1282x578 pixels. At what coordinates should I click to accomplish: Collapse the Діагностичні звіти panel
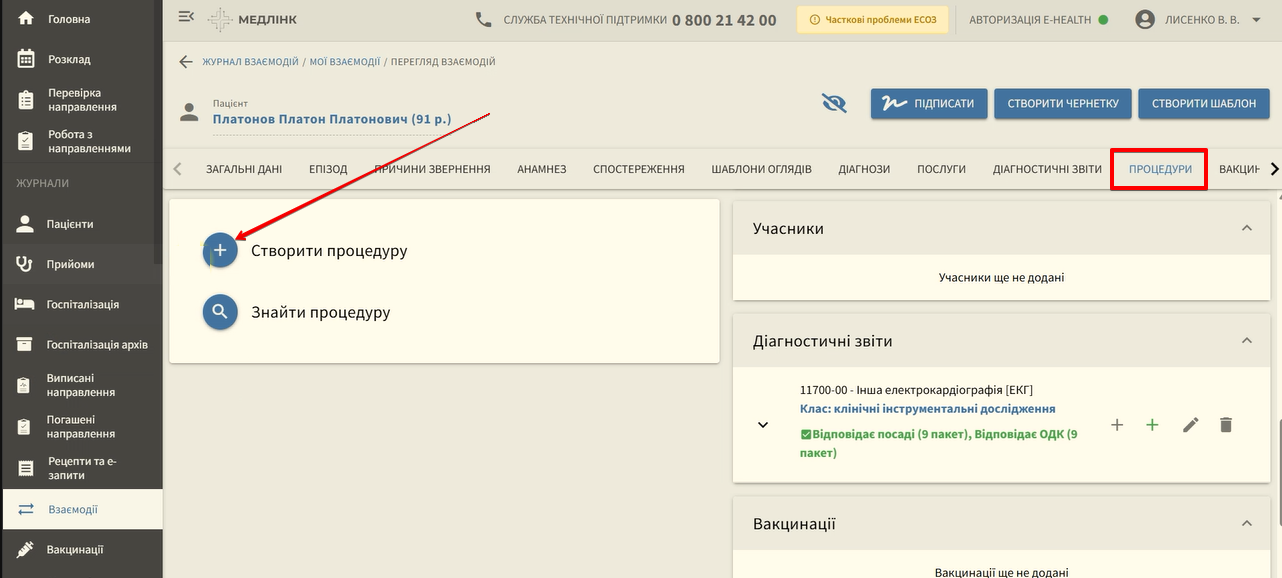1246,341
